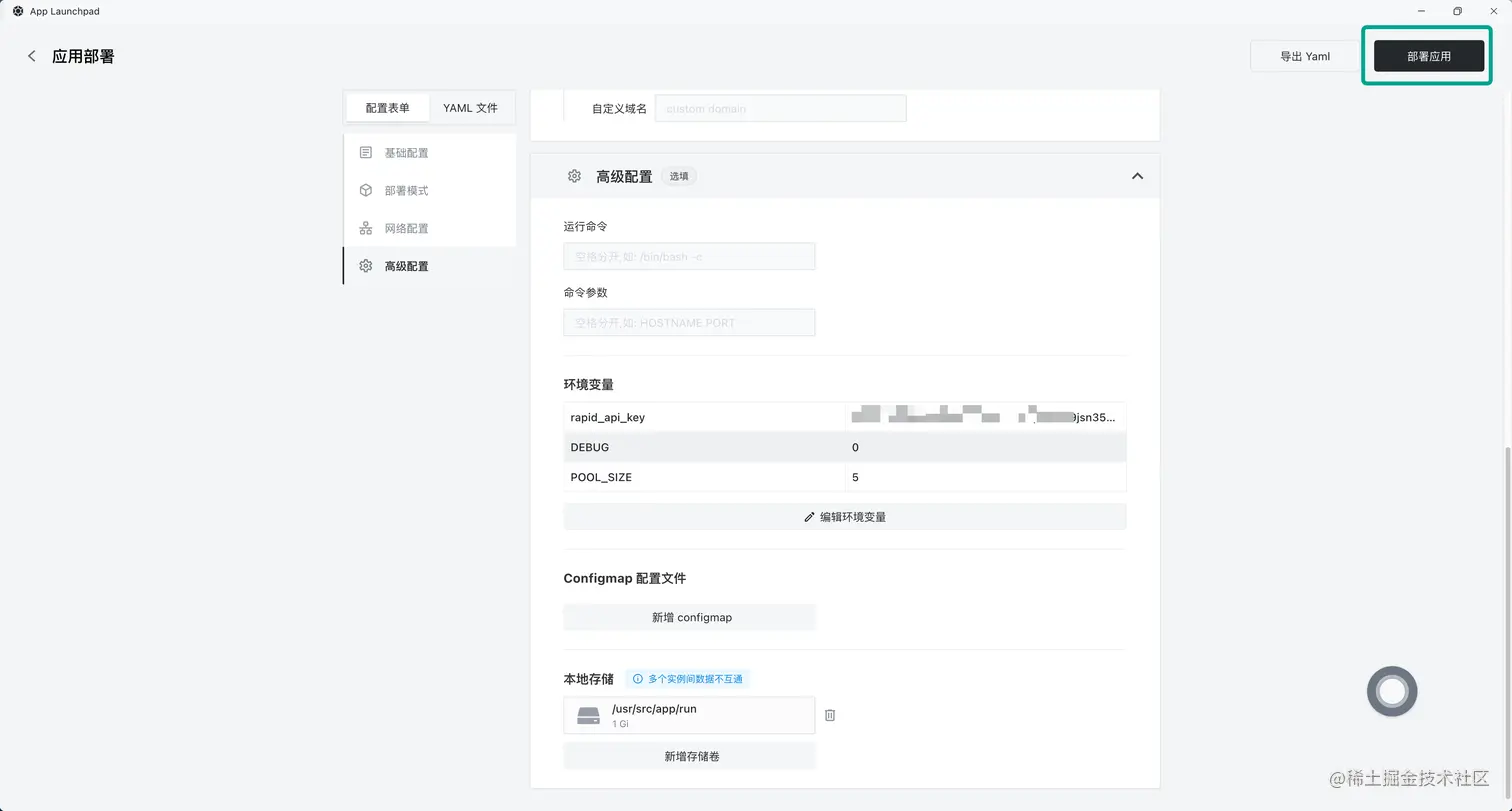
Task: Click the 导出 Yaml button
Action: click(x=1305, y=56)
